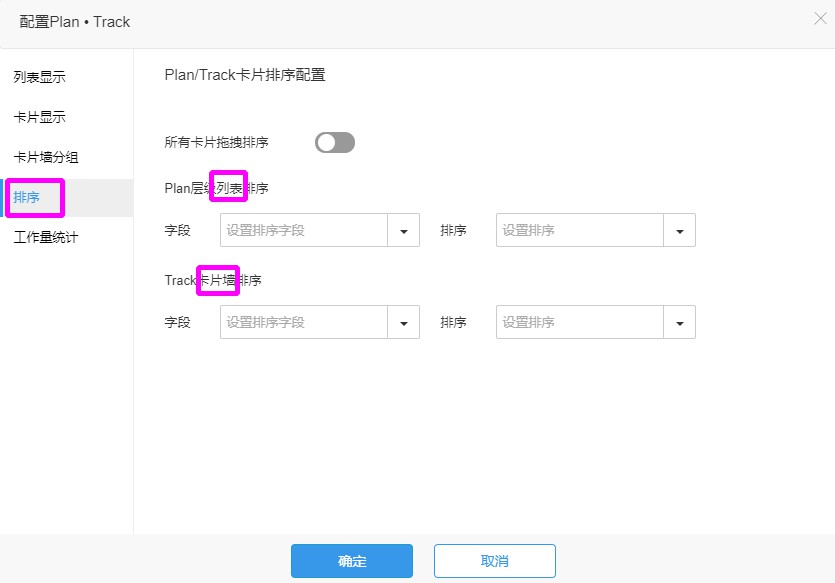
Task: Click the 所有卡片拖拽排序 label text
Action: (x=216, y=143)
